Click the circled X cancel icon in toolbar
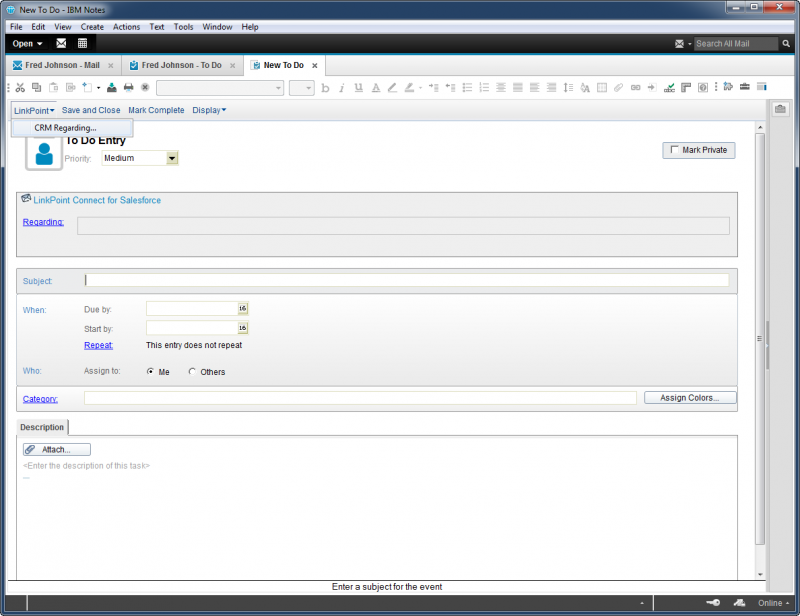The width and height of the screenshot is (800, 616). (145, 88)
